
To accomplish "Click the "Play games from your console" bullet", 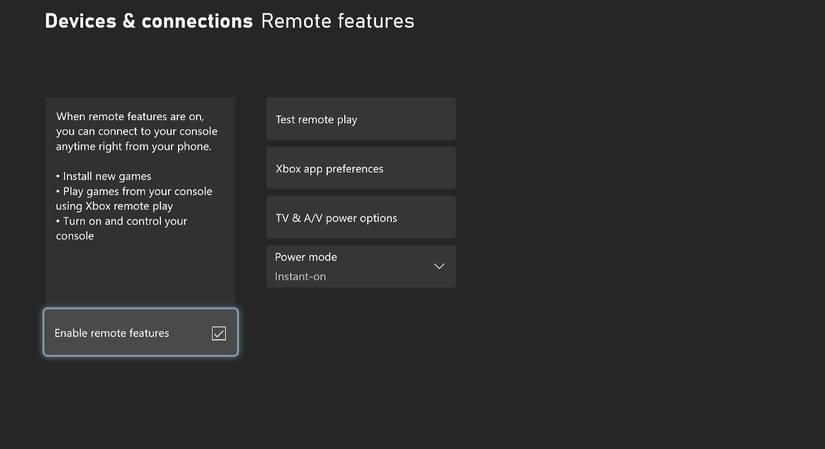I will [134, 191].
